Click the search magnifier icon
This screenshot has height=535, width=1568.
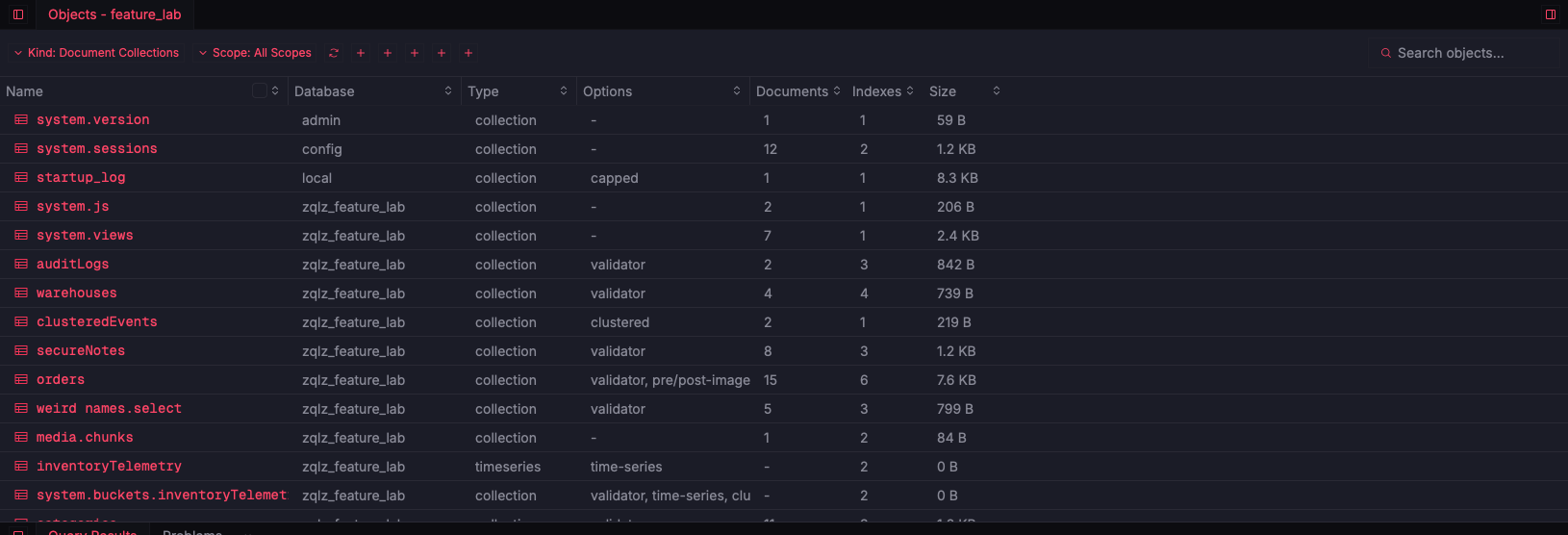[x=1386, y=53]
